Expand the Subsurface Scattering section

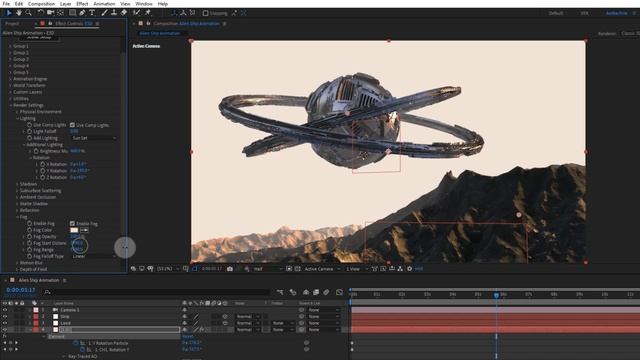click(x=17, y=191)
